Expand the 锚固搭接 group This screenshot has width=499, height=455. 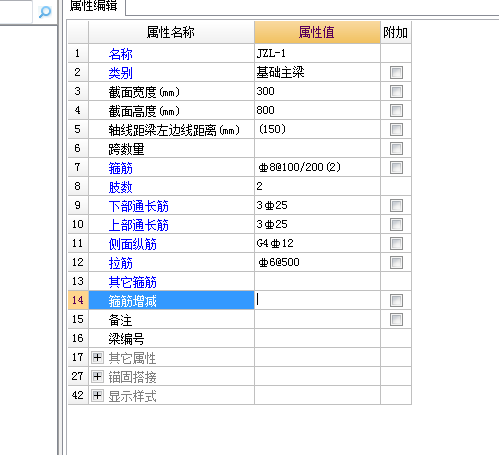click(97, 377)
